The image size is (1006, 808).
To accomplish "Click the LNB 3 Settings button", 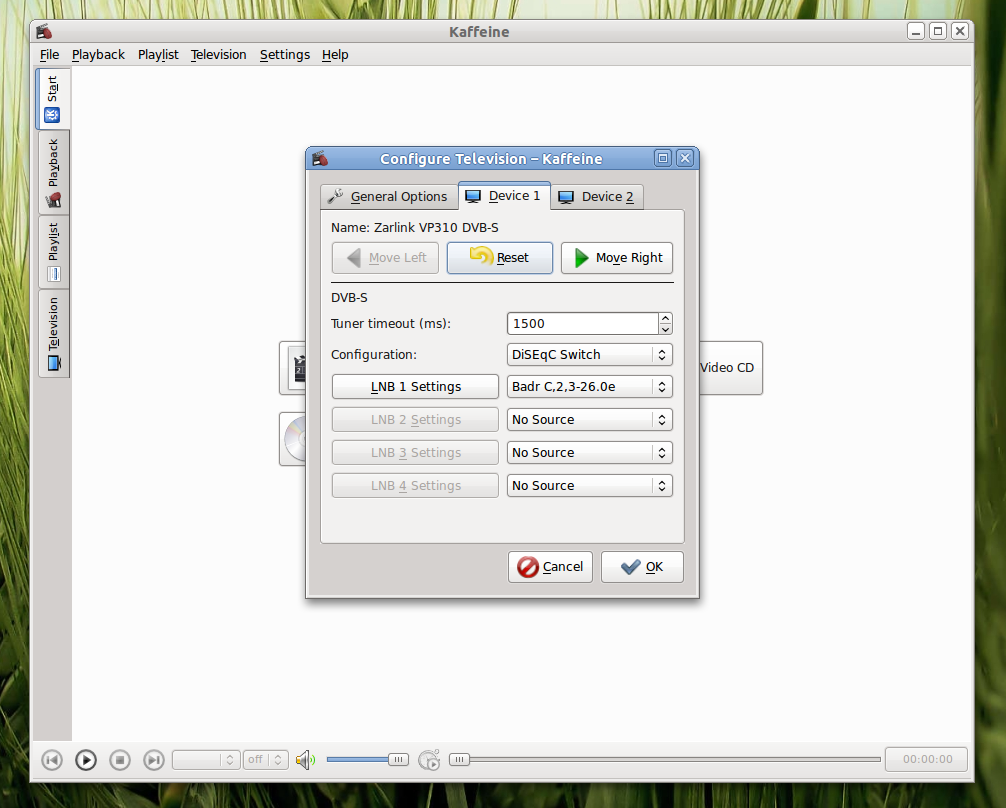I will coord(415,452).
